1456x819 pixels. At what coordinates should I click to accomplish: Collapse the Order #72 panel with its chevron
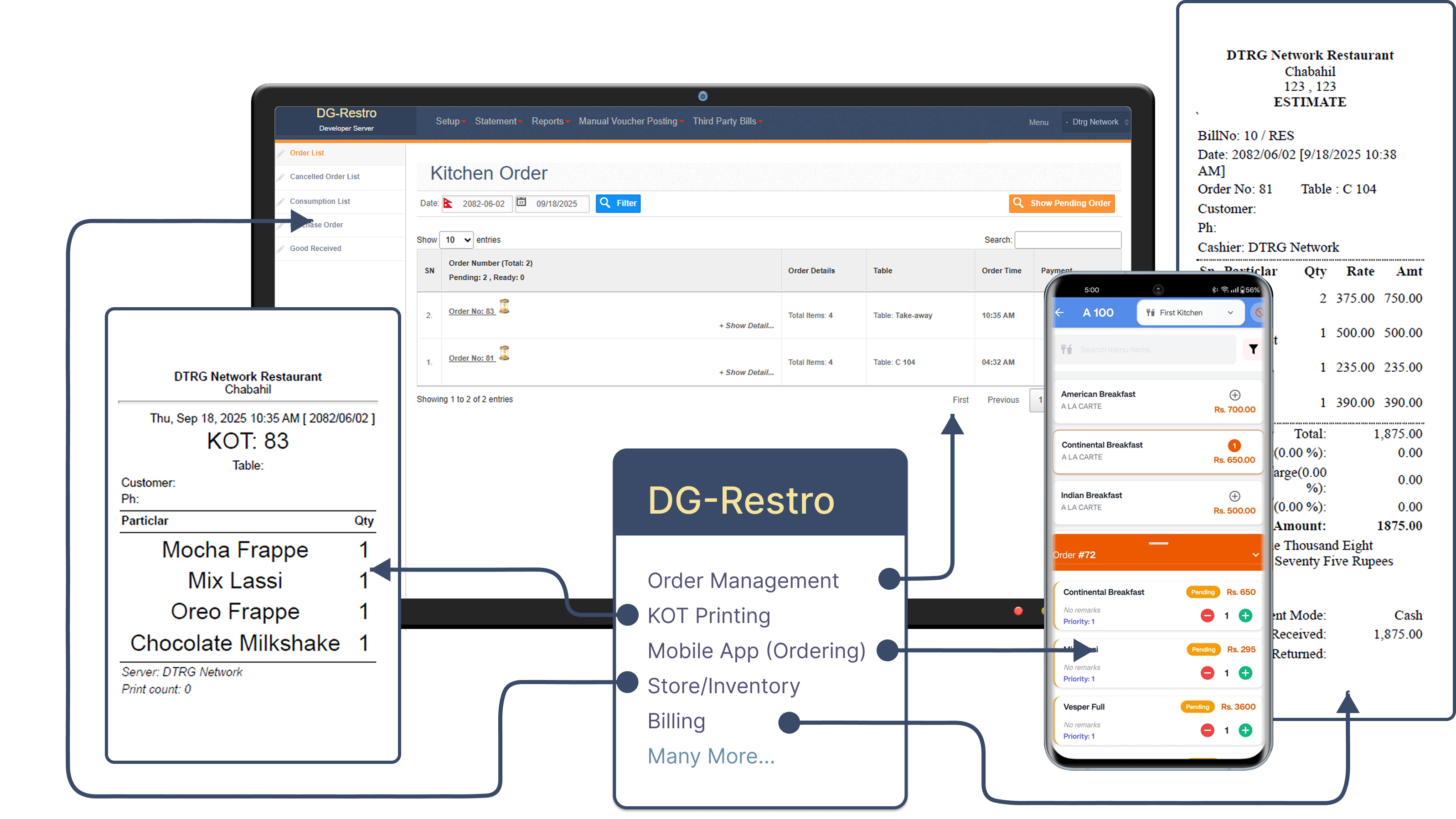1255,555
